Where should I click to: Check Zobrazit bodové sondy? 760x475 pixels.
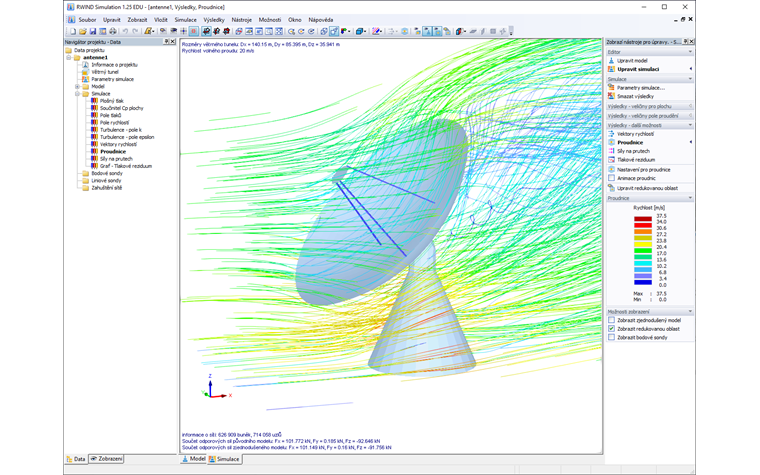click(611, 337)
